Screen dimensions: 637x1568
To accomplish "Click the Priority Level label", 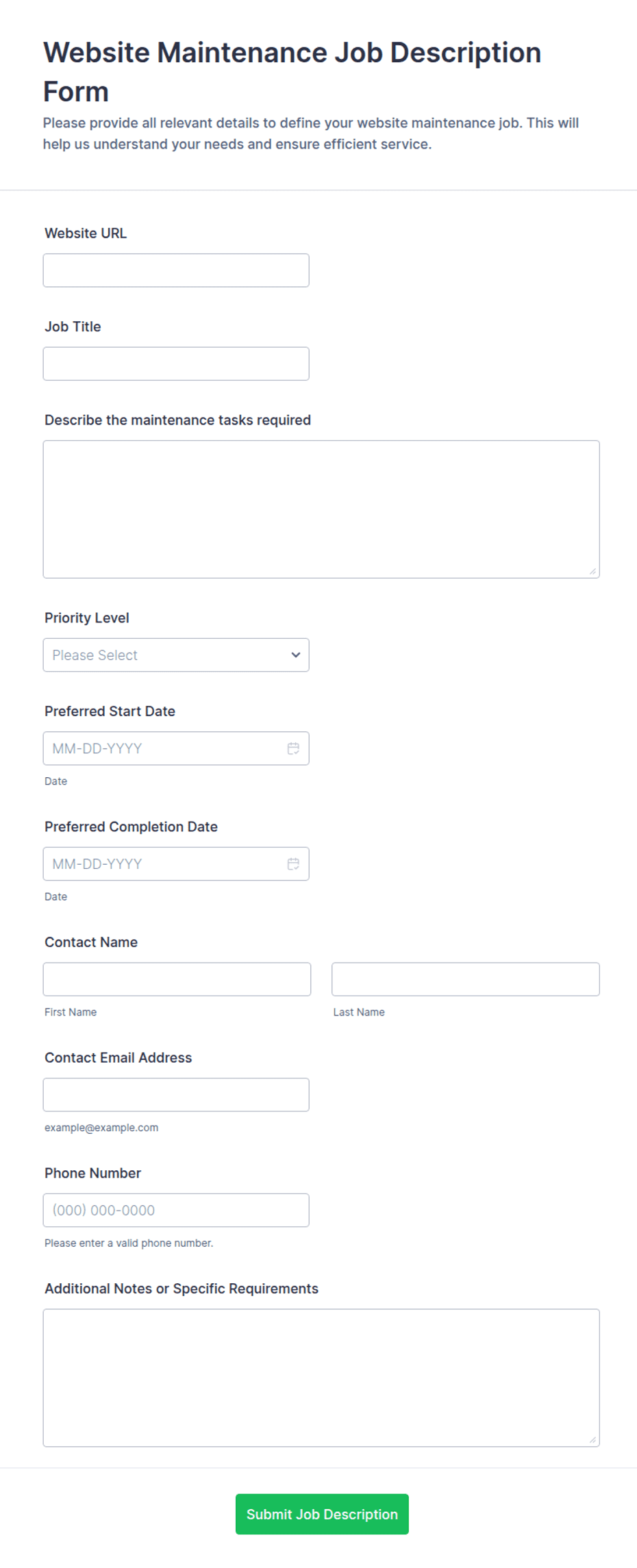I will [x=87, y=618].
